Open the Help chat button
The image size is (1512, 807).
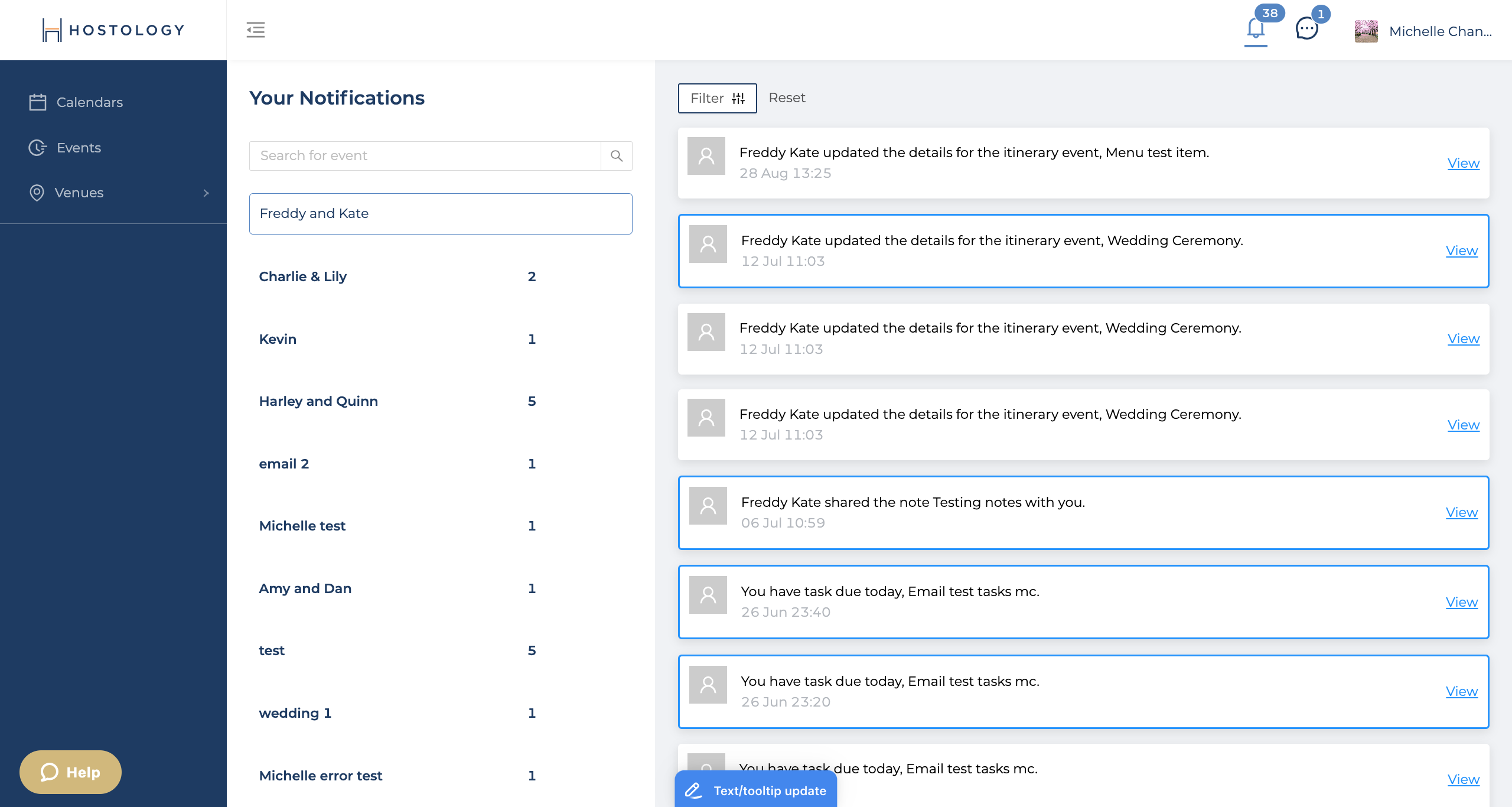70,772
